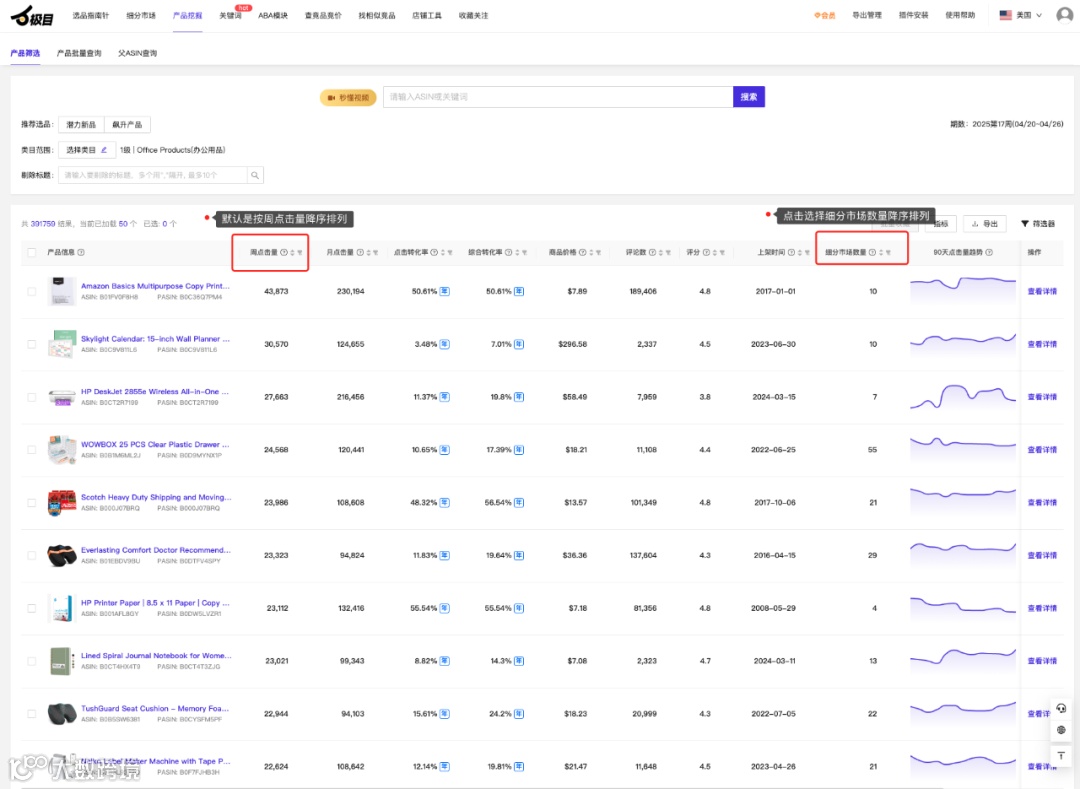Viewport: 1080px width, 789px height.
Task: Click the 极目 logo icon
Action: tap(32, 15)
